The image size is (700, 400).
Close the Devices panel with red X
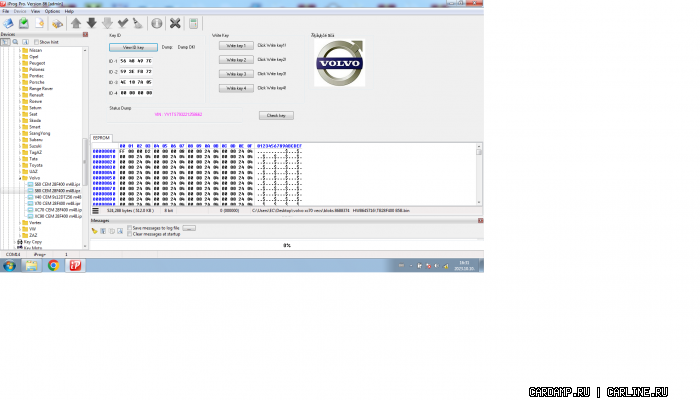tap(85, 34)
